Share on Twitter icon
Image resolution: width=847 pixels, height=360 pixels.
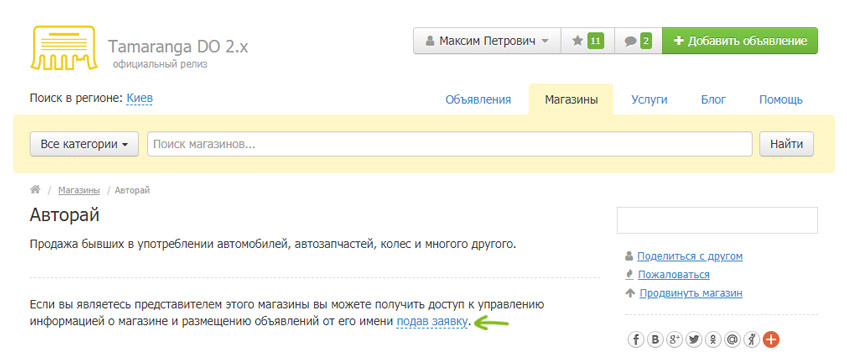[x=694, y=339]
